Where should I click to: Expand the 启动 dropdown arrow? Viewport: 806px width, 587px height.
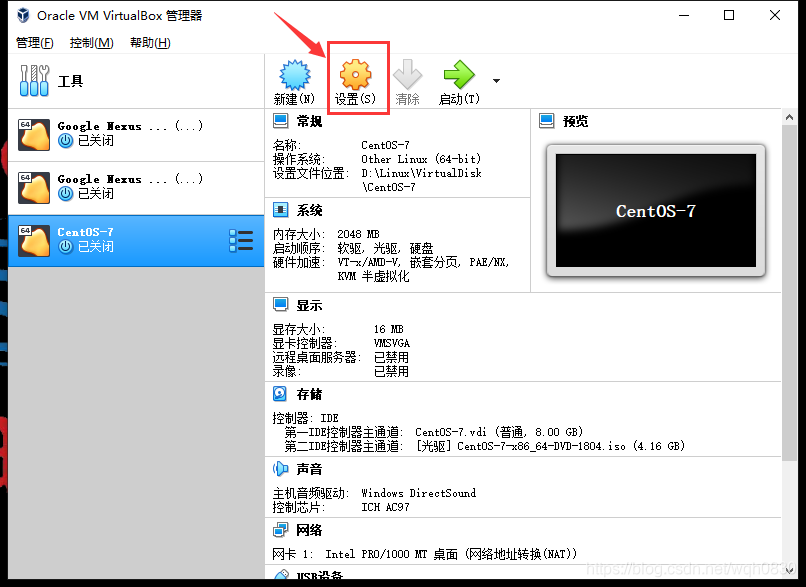[496, 81]
